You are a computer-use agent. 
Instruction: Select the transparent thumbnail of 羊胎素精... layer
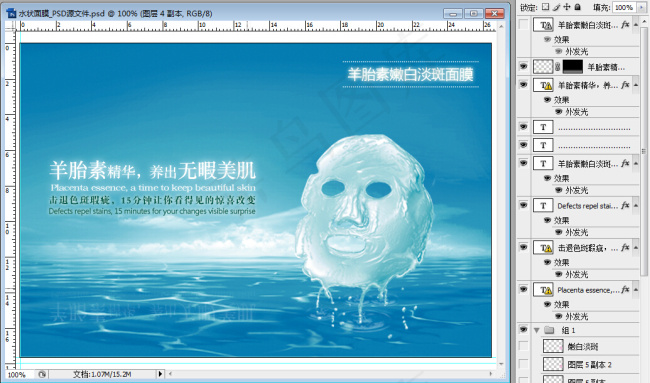pyautogui.click(x=543, y=67)
